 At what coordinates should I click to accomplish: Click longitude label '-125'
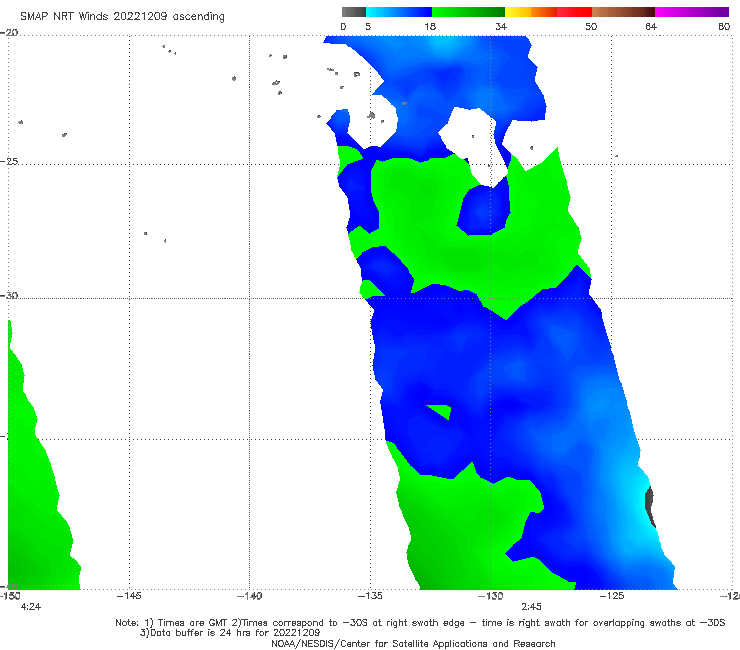612,596
